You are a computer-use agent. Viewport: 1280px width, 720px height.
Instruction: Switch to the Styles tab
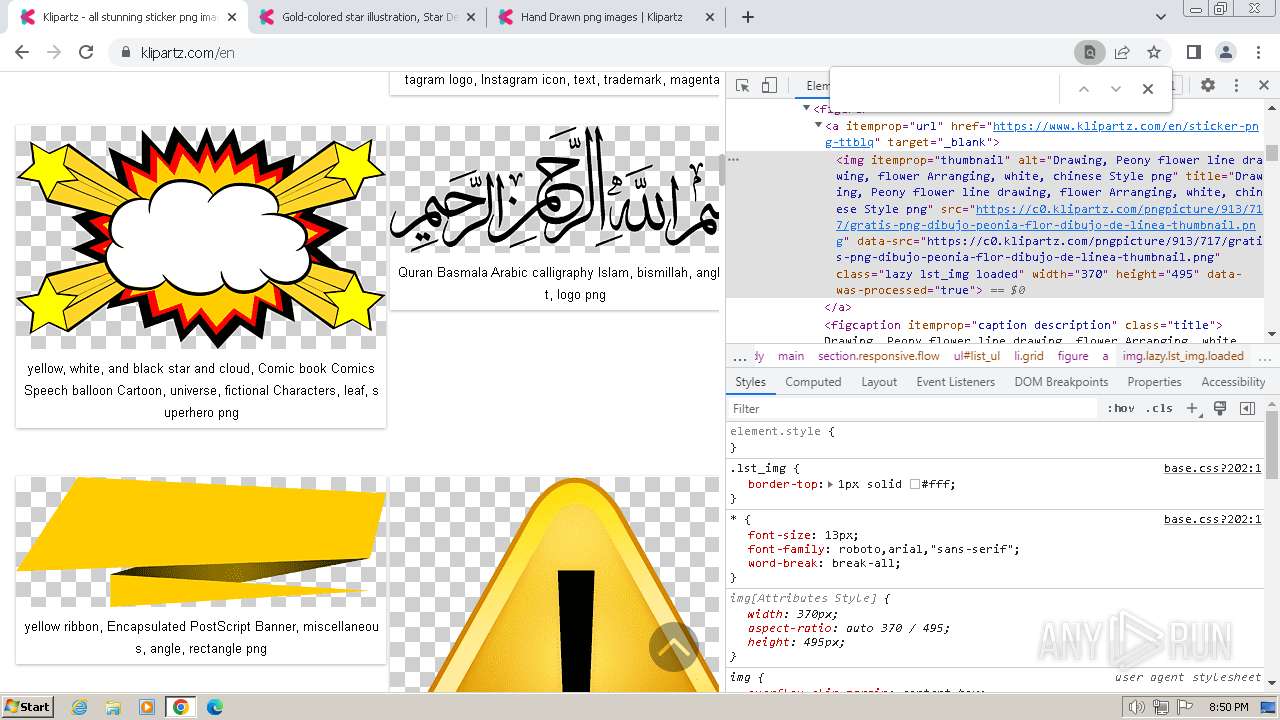750,382
